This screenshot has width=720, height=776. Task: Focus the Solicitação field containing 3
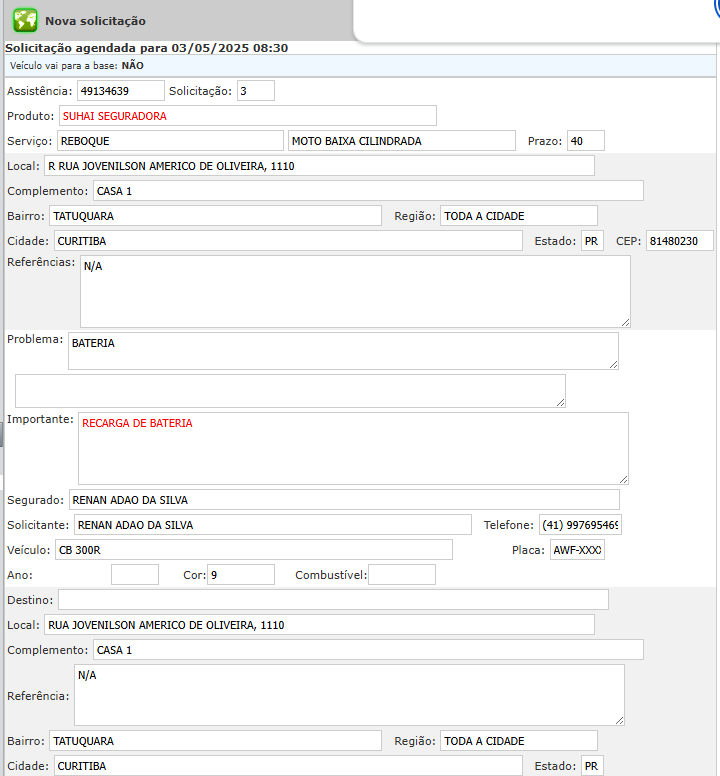coord(256,91)
